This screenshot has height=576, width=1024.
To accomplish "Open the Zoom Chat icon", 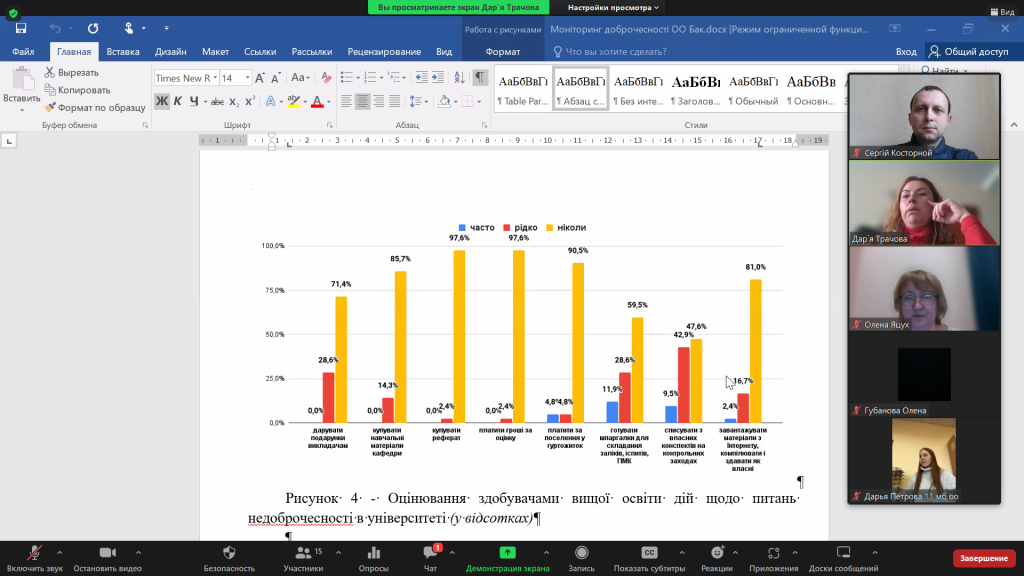I will coord(431,553).
